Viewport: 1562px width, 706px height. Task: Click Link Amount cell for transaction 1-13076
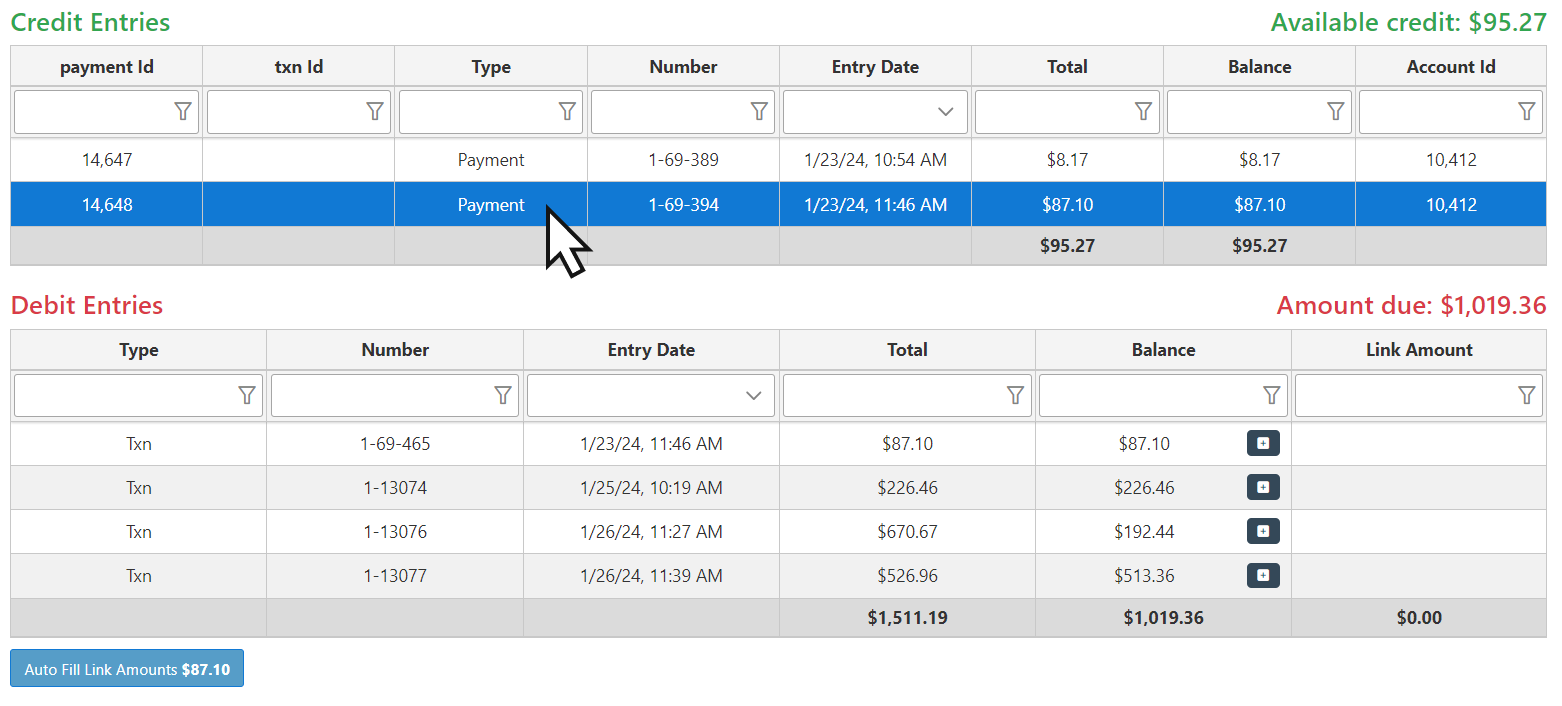point(1418,532)
